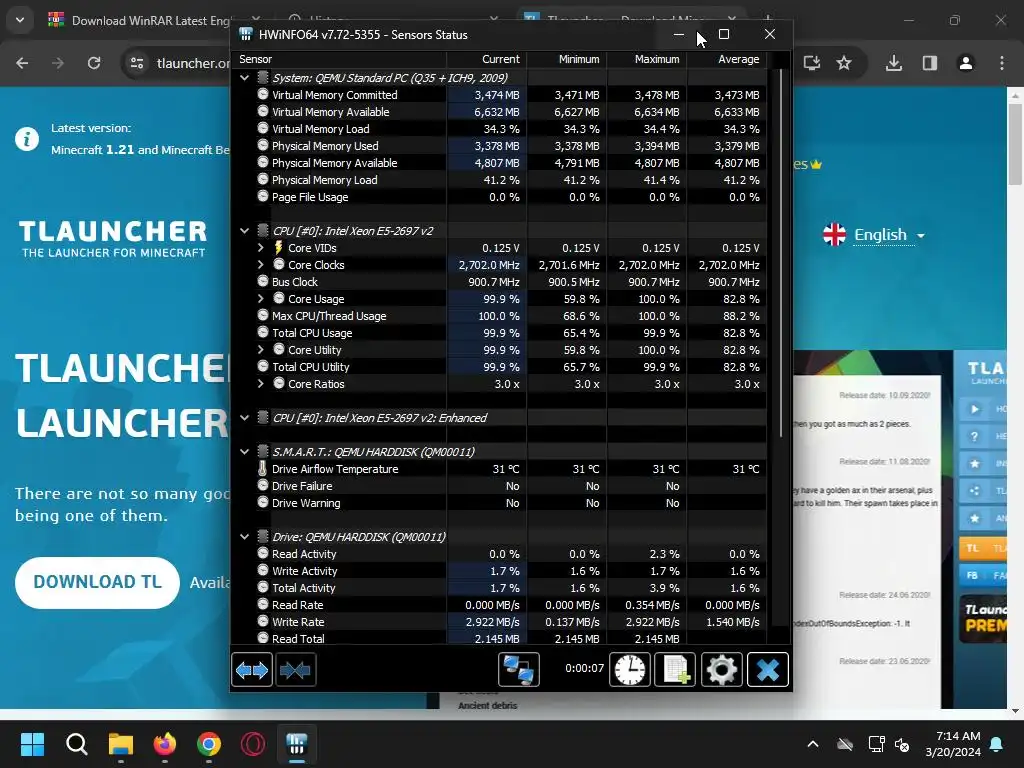Switch to Download WinRAR tab

click(x=152, y=20)
